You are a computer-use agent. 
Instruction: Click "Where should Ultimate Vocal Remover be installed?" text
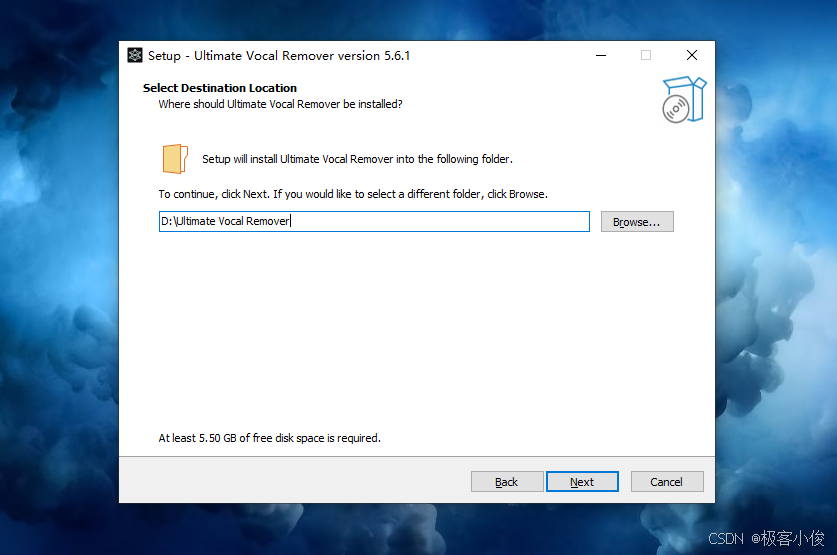(x=280, y=104)
